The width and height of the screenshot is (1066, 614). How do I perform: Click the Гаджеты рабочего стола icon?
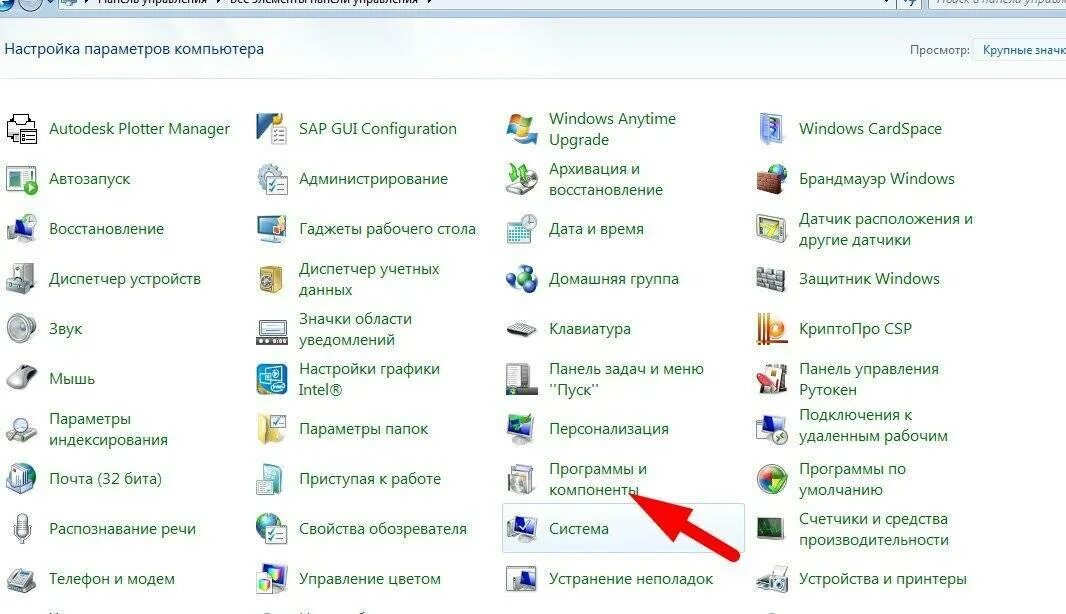(272, 228)
